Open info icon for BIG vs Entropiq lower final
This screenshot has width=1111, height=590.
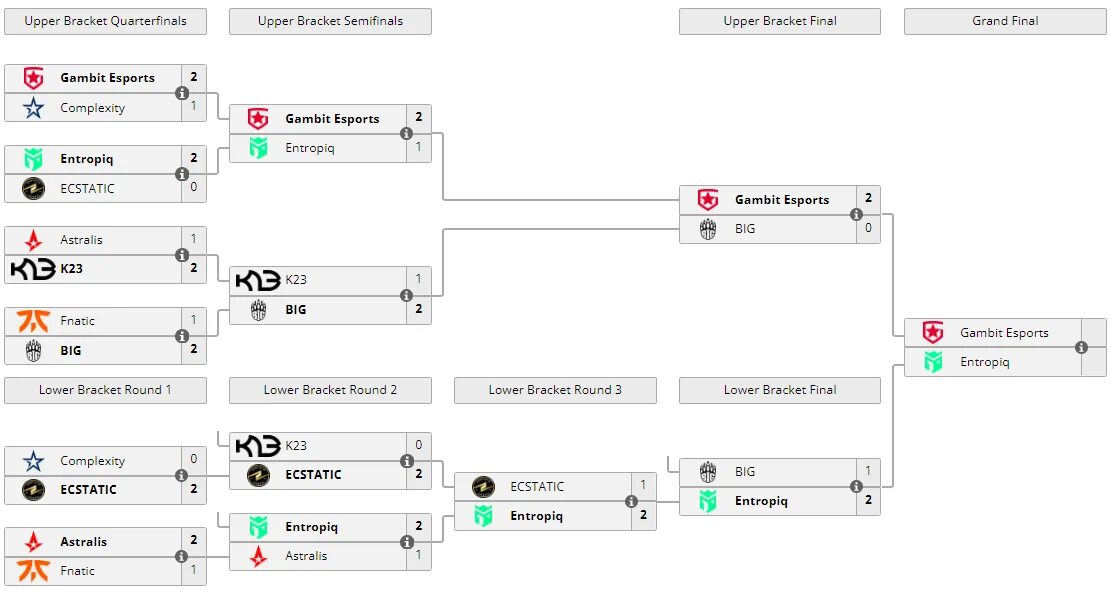[x=857, y=487]
